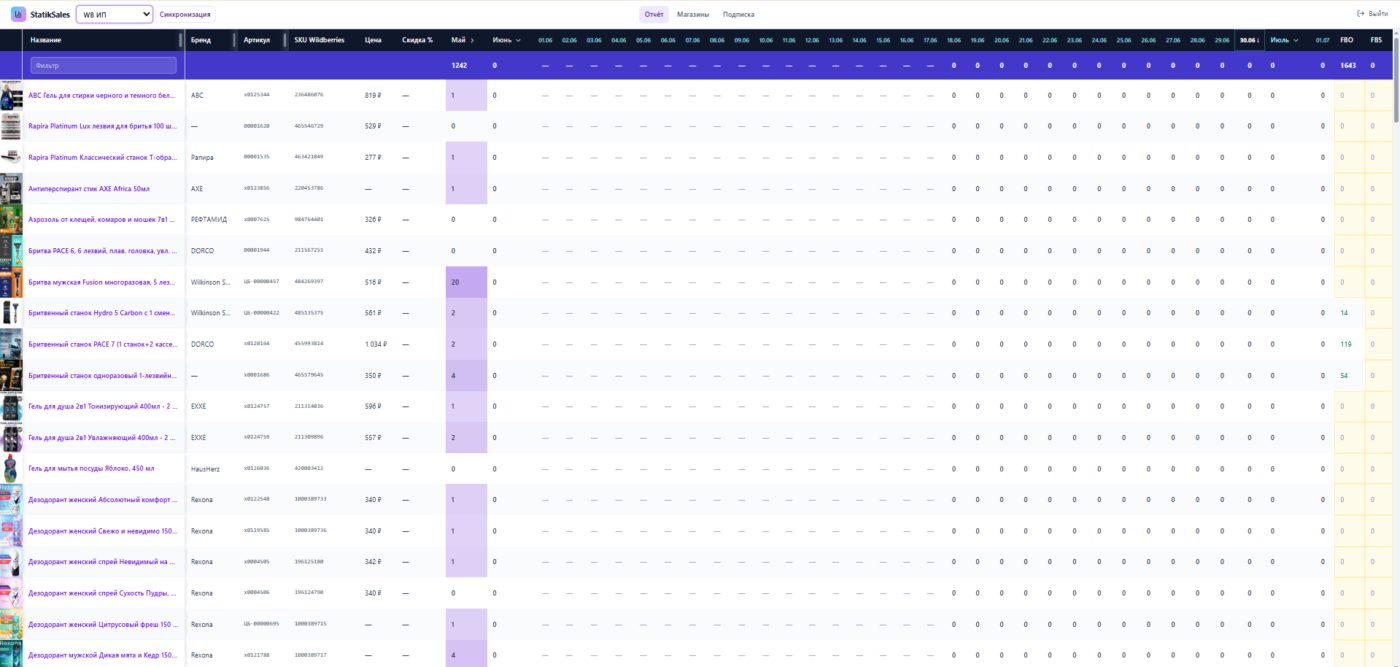The image size is (1400, 667).
Task: Open Дезодорант женский Абсолютный комфорт link
Action: 102,499
